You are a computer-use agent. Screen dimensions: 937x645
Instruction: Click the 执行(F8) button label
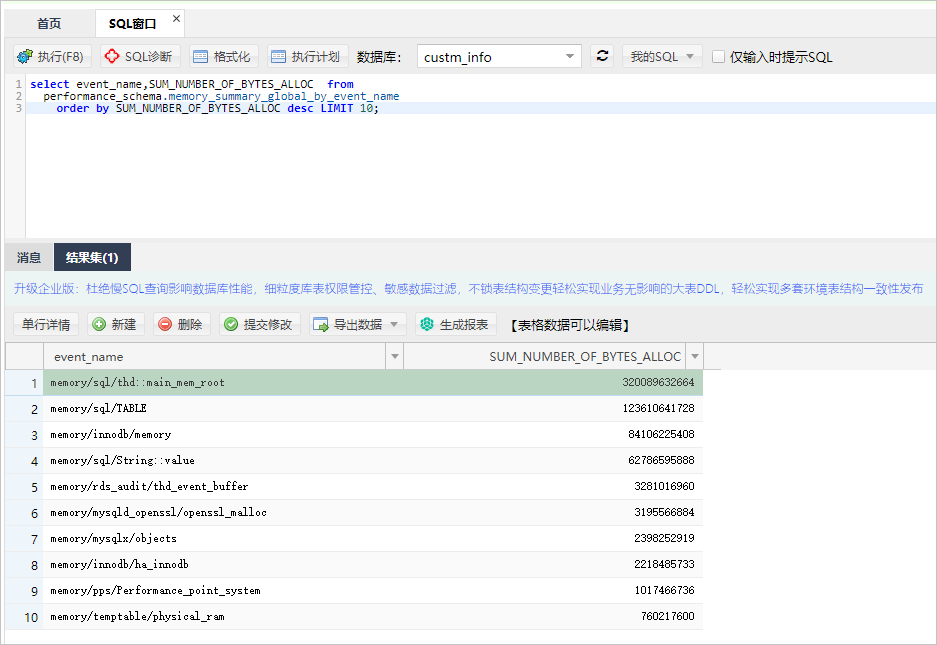pos(60,57)
